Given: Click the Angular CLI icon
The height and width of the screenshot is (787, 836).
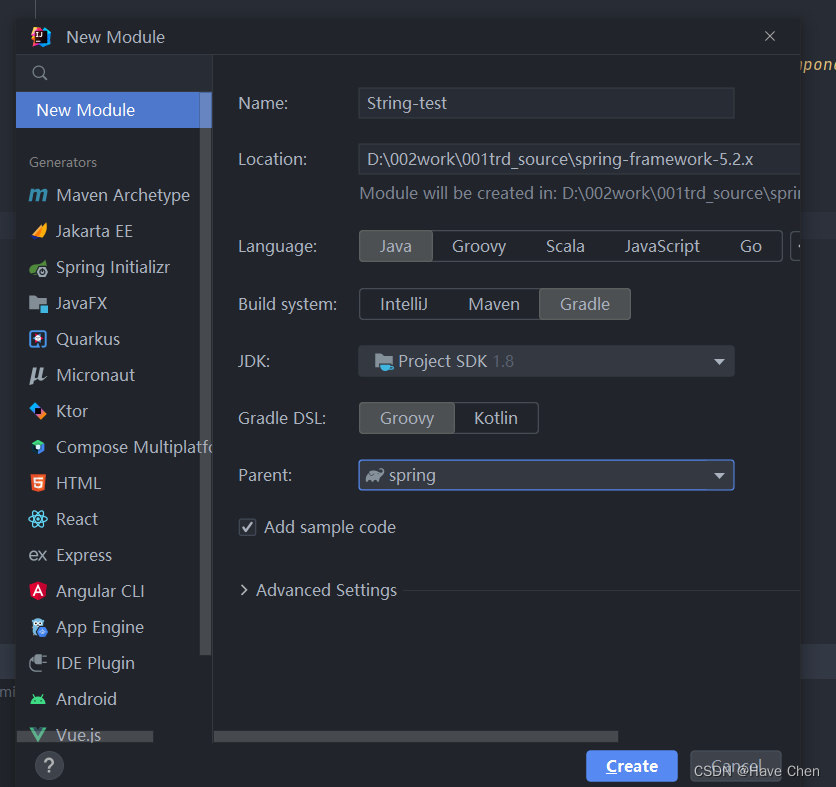Looking at the screenshot, I should (x=38, y=591).
